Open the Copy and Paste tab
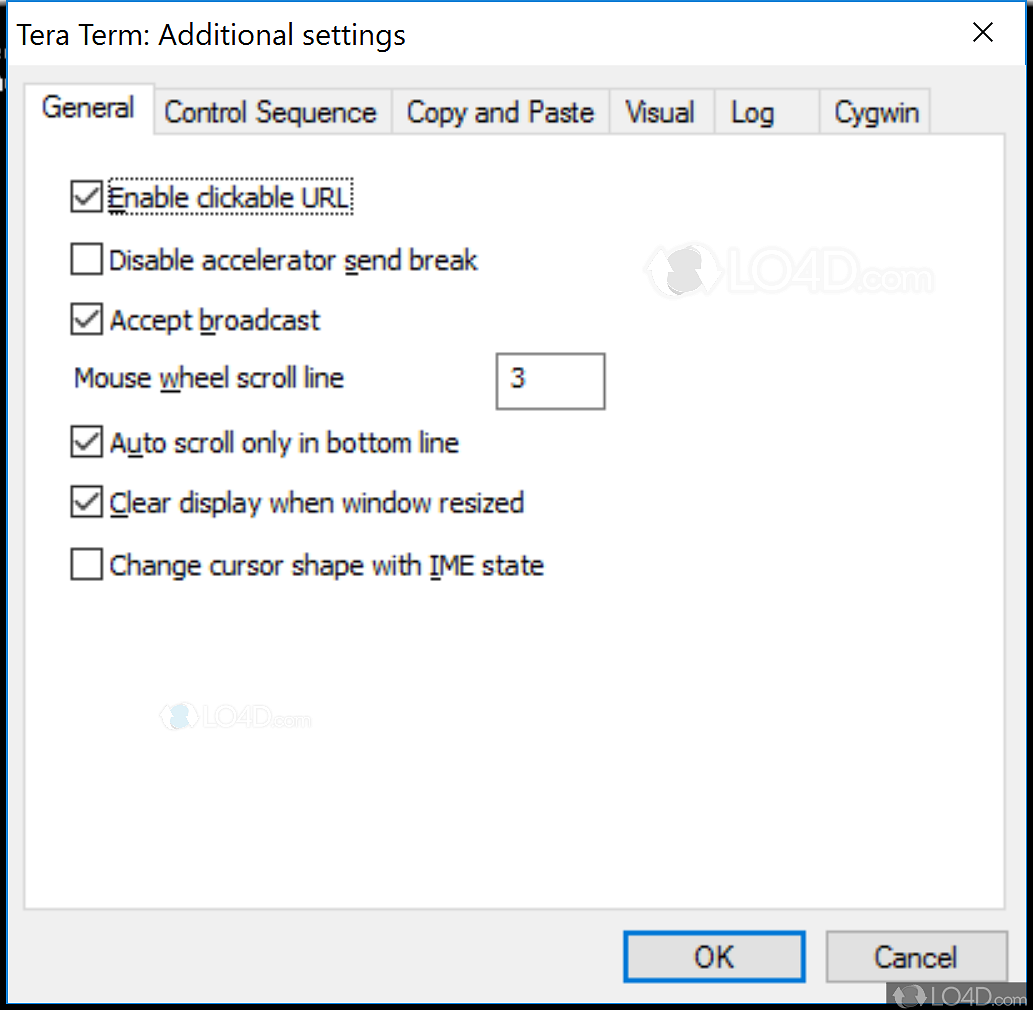 (x=500, y=113)
